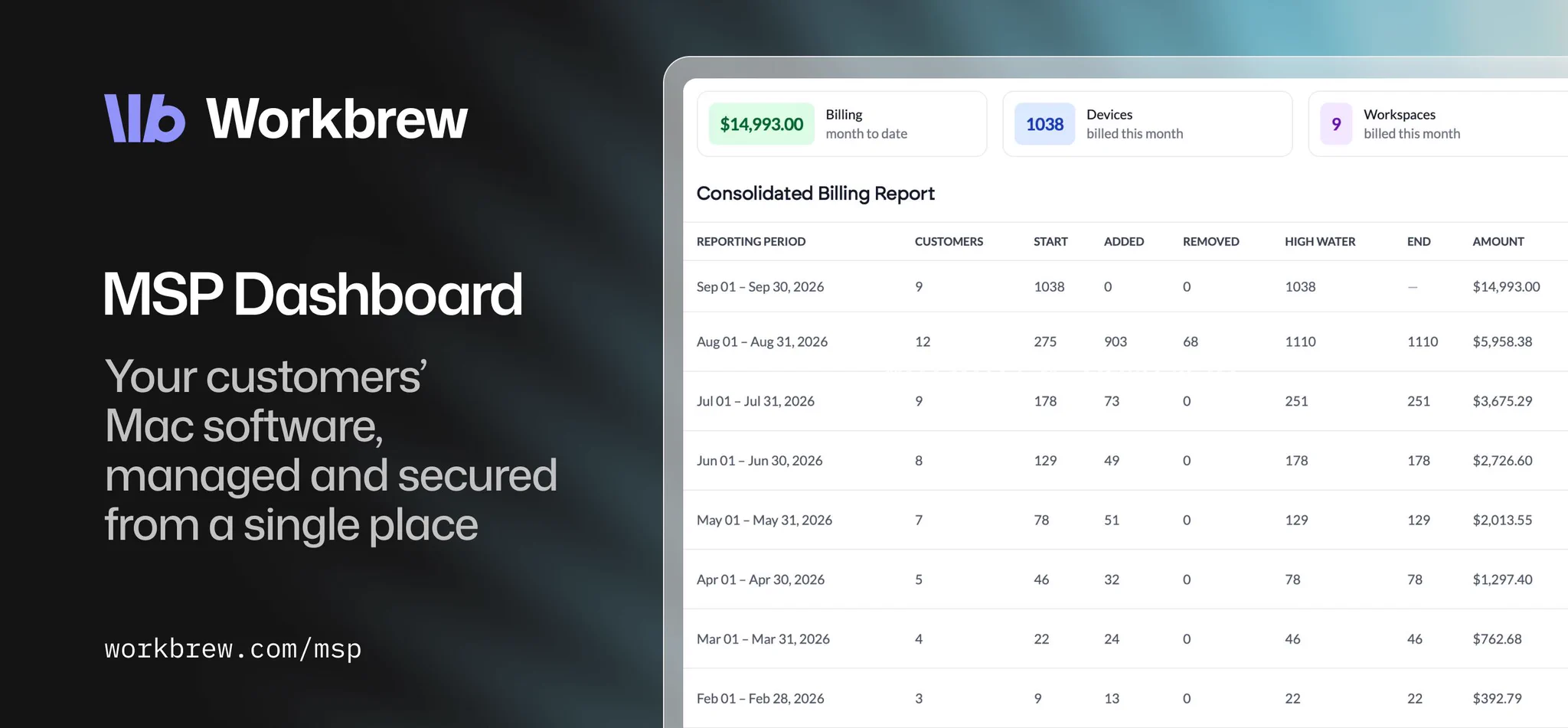Click the 9 workspaces badge
This screenshot has height=728, width=1568.
tap(1336, 124)
